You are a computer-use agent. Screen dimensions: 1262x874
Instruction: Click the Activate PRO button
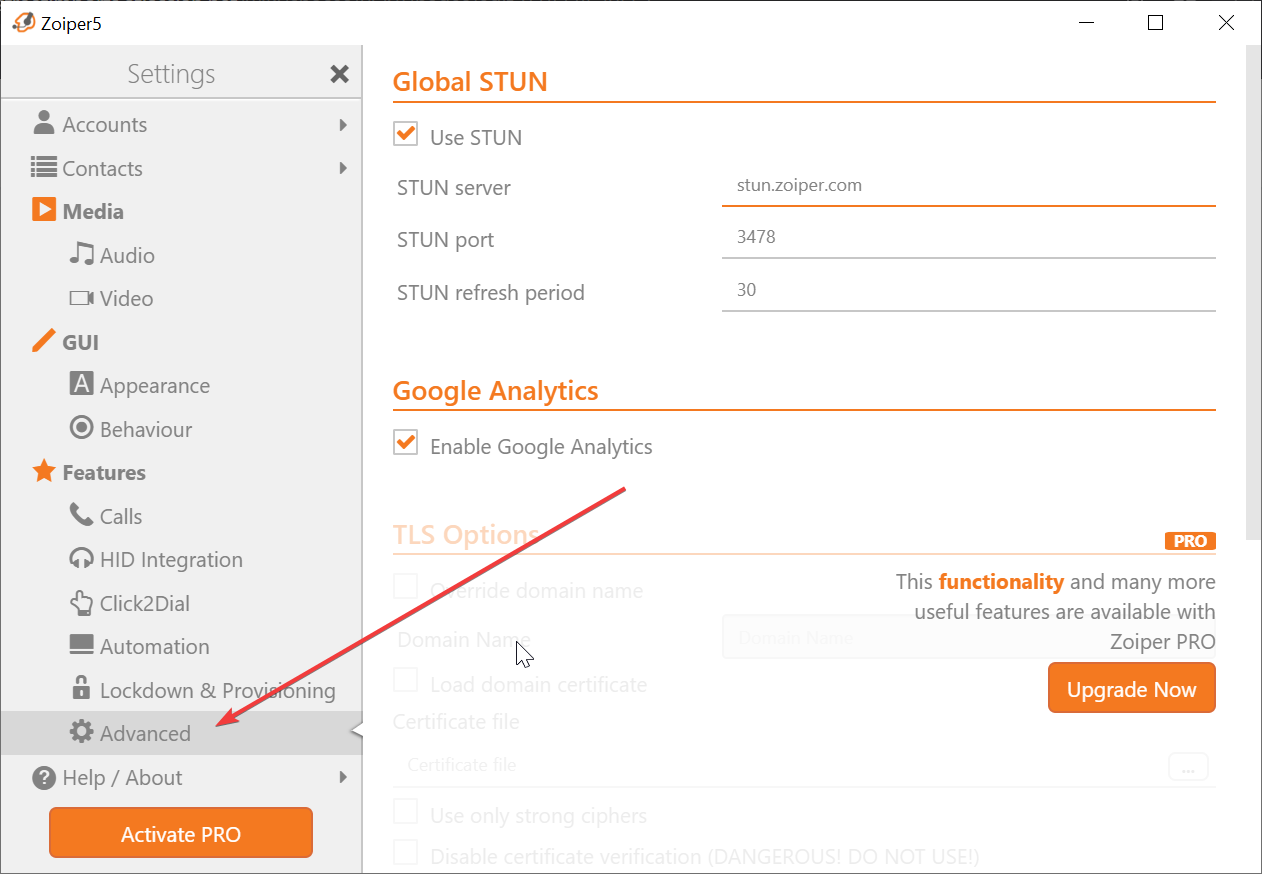click(181, 833)
